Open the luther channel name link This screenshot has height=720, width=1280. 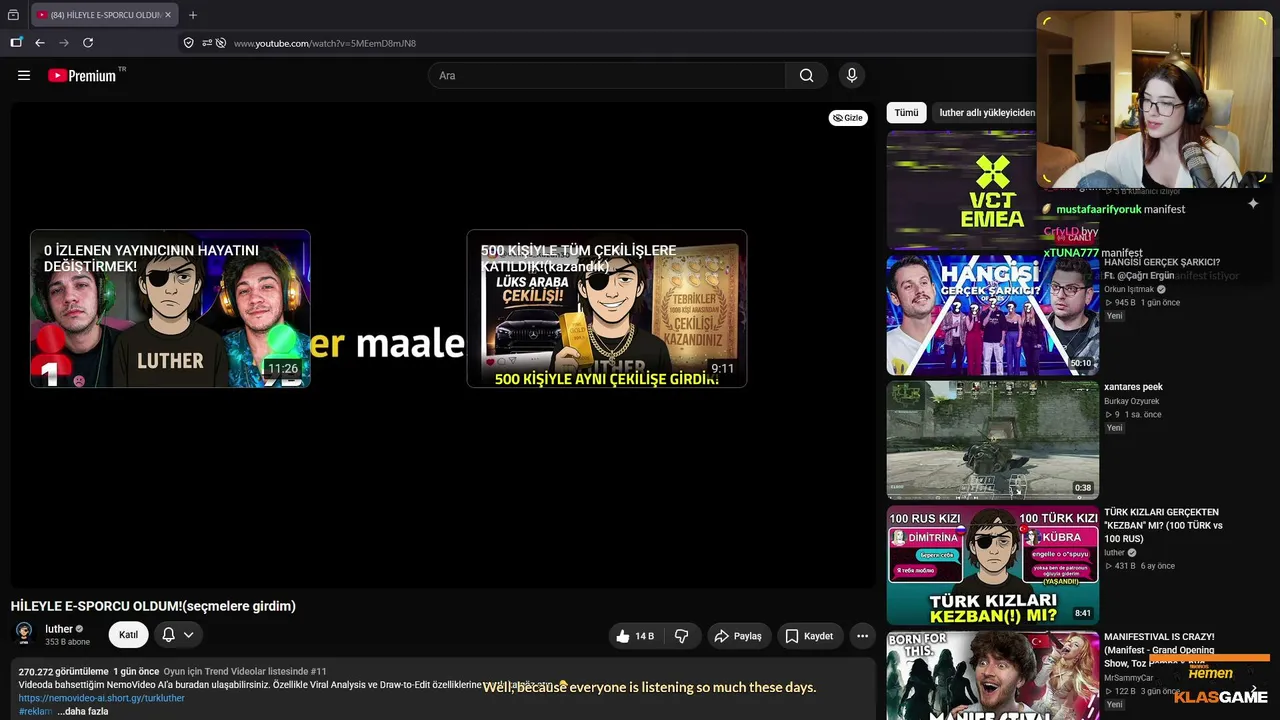pyautogui.click(x=59, y=629)
